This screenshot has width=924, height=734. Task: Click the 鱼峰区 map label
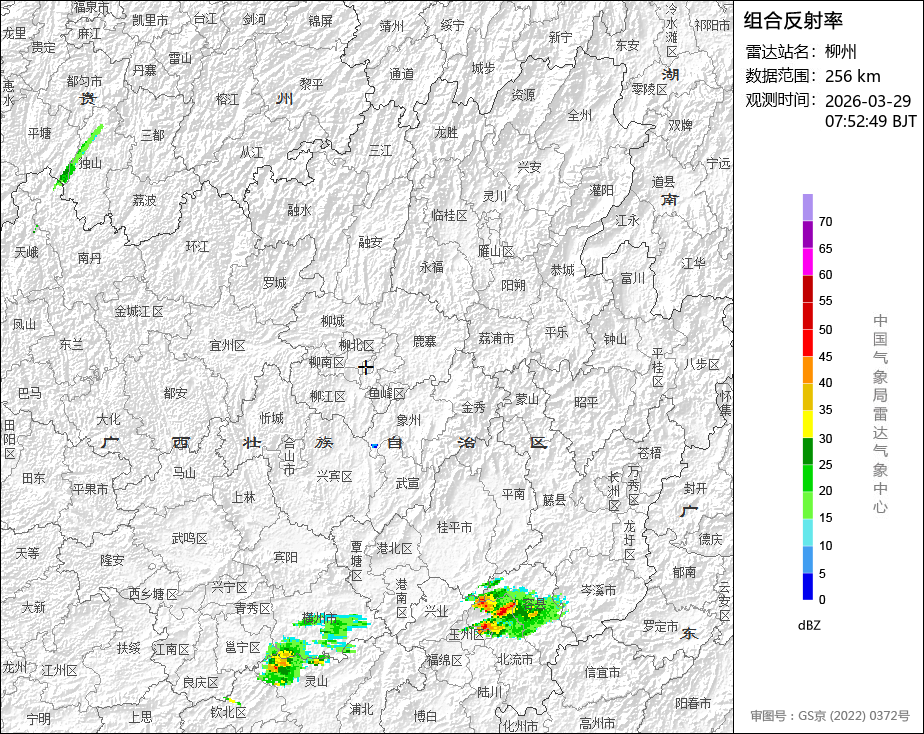(x=387, y=393)
